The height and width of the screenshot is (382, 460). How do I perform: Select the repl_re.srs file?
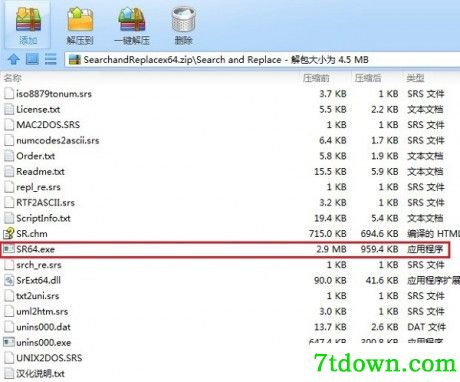coord(38,187)
